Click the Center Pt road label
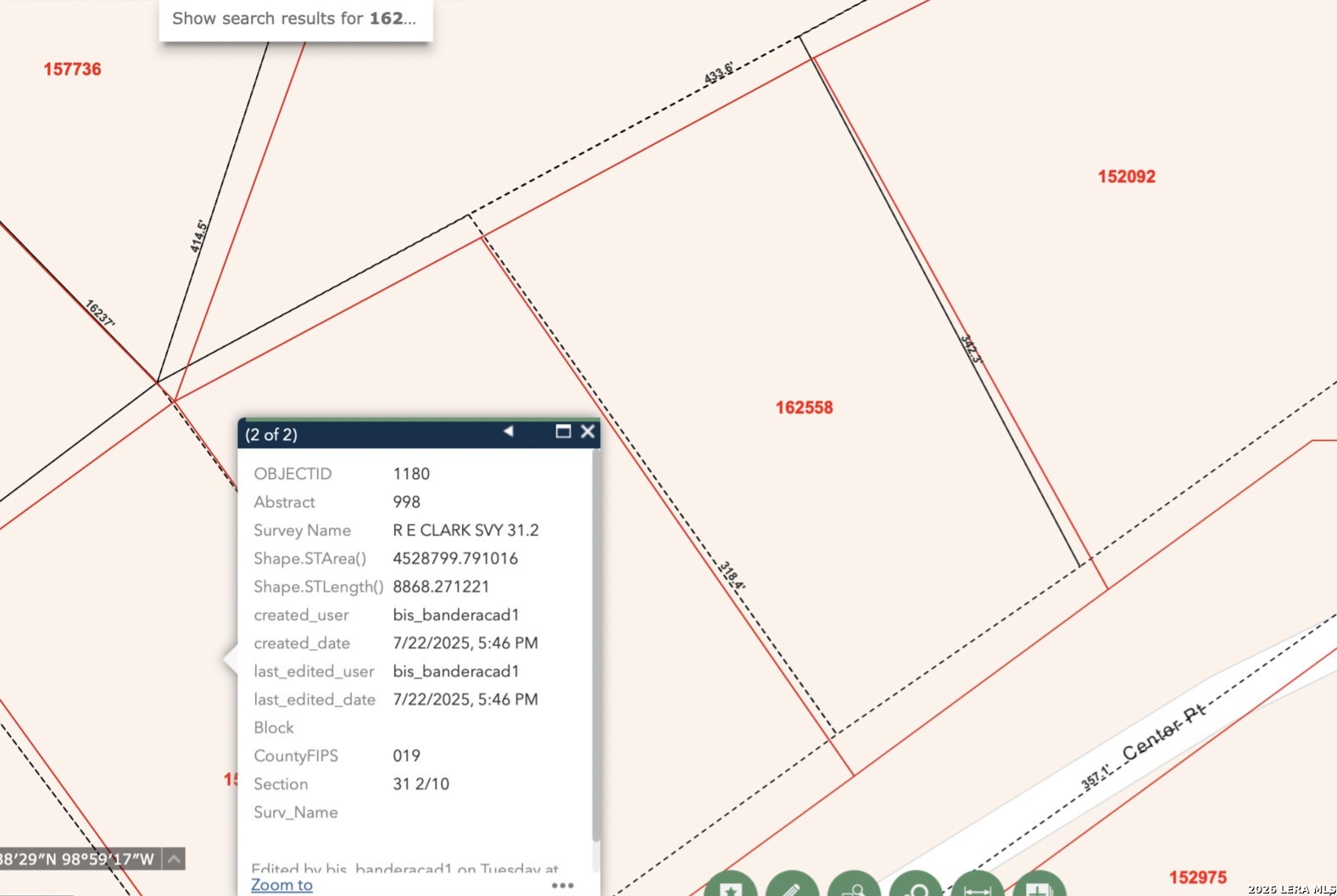The image size is (1337, 896). tap(1162, 732)
